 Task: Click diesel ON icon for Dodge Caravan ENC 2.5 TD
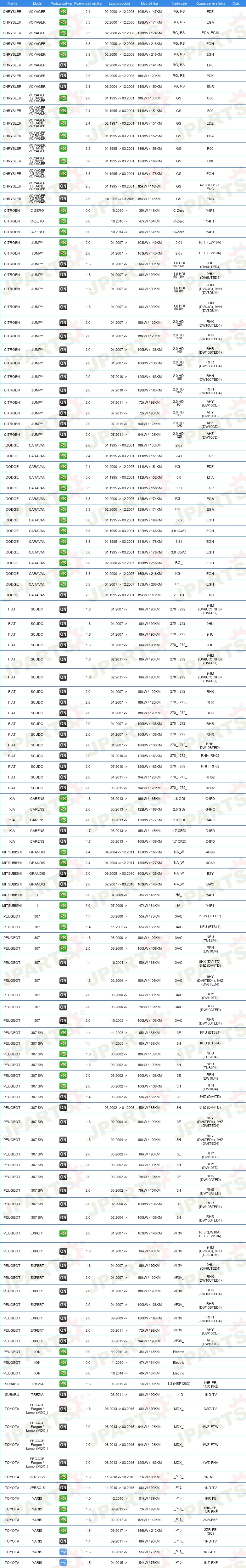tap(63, 595)
